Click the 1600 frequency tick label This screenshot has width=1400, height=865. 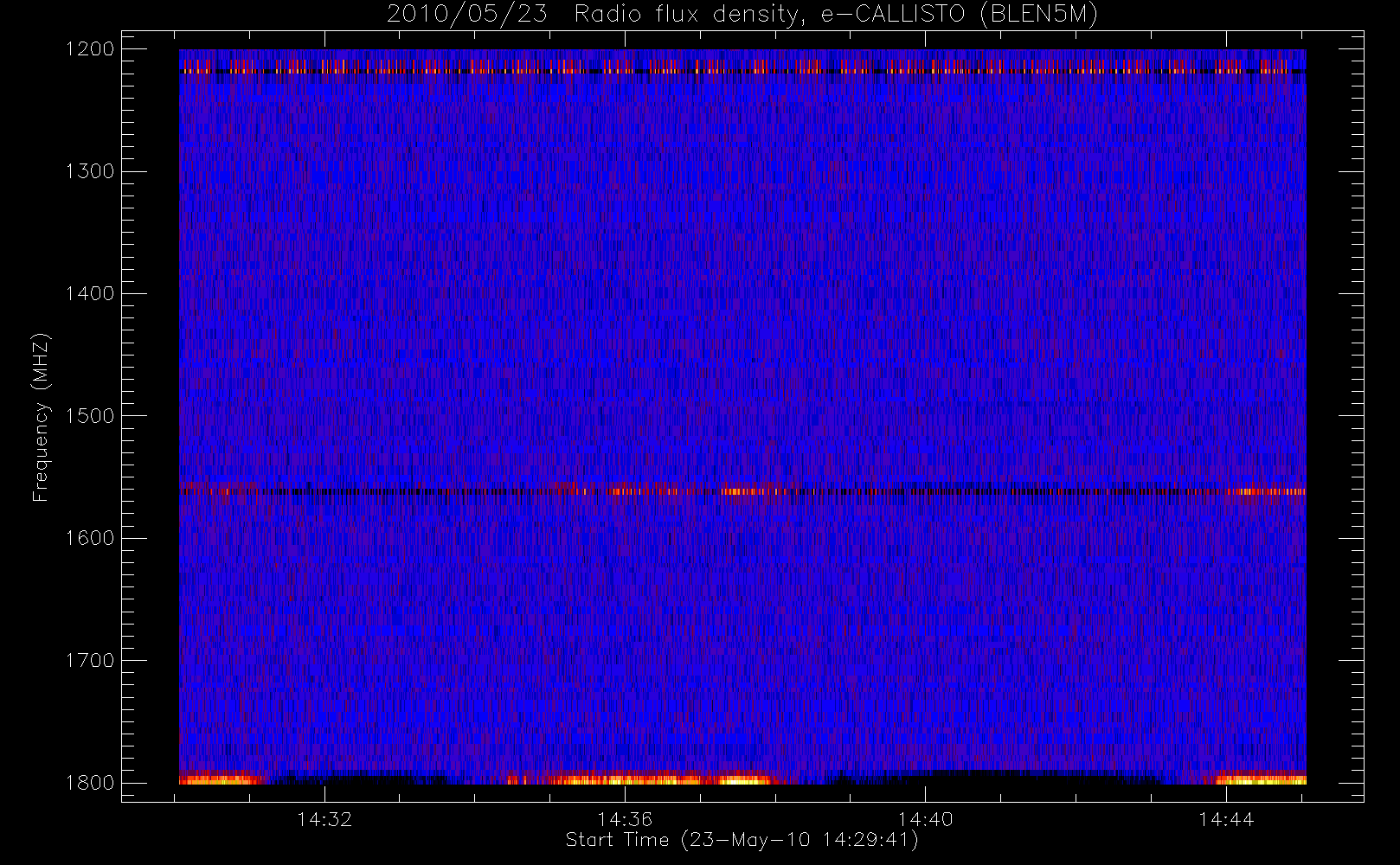tap(90, 538)
